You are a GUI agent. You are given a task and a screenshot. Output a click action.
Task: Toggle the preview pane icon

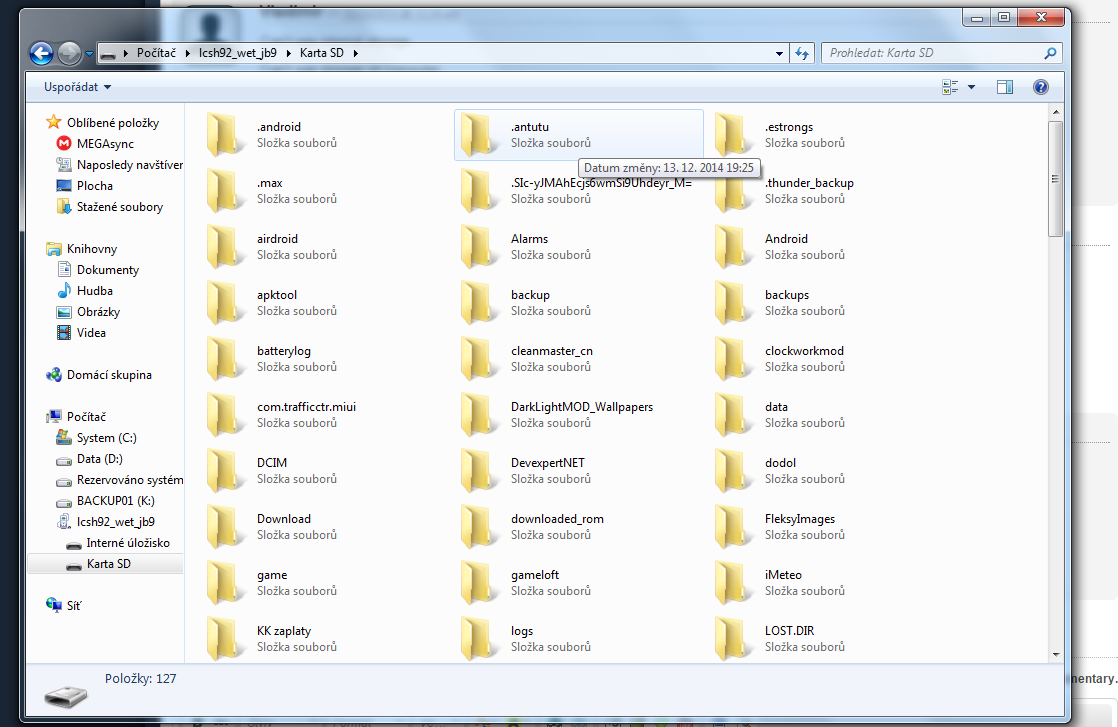tap(1005, 87)
